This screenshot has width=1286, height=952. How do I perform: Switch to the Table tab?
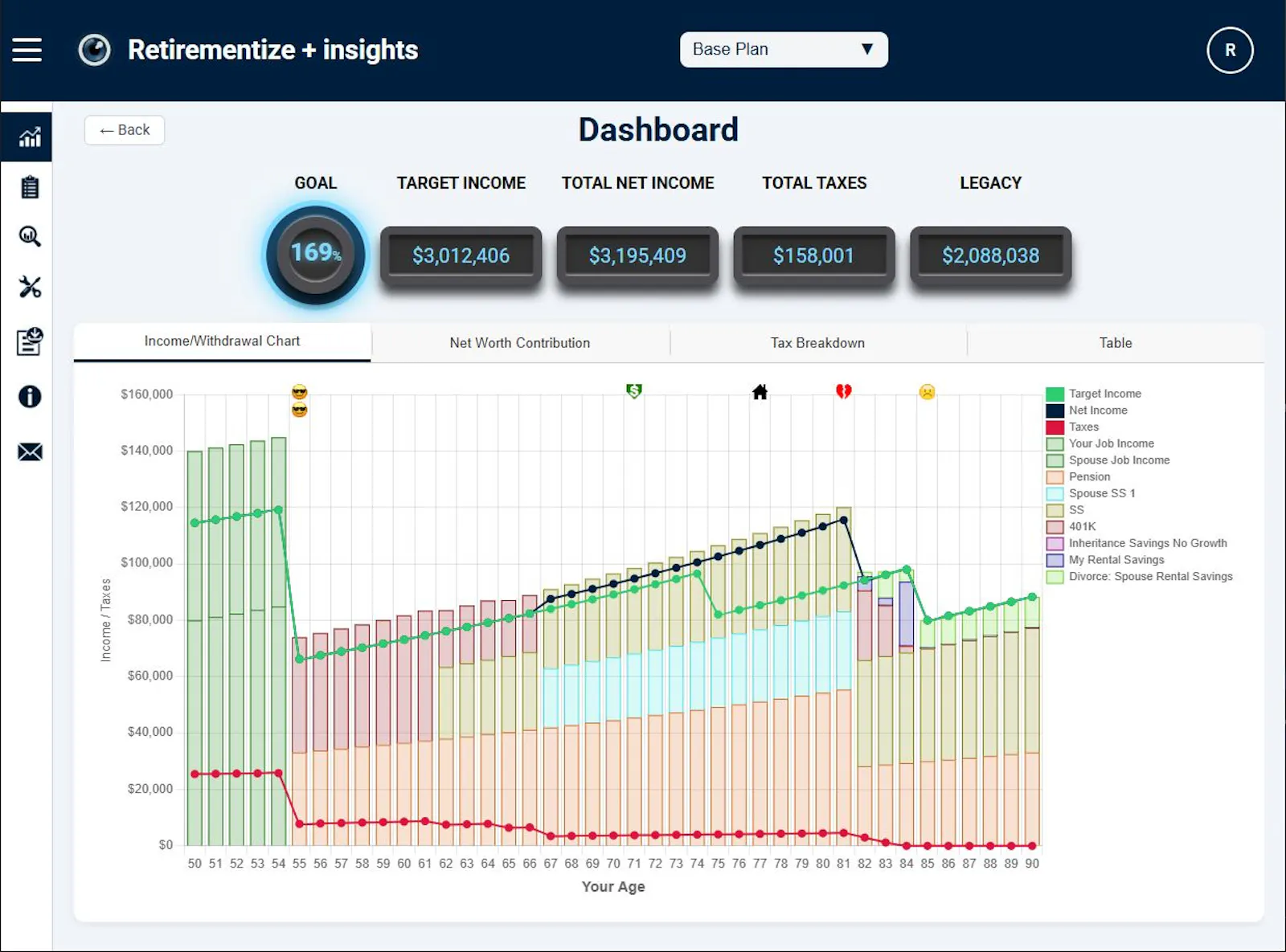pos(1116,343)
